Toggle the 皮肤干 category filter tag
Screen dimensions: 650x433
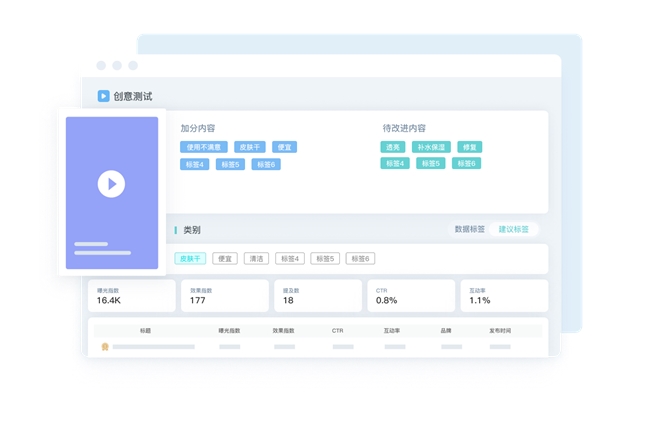190,259
